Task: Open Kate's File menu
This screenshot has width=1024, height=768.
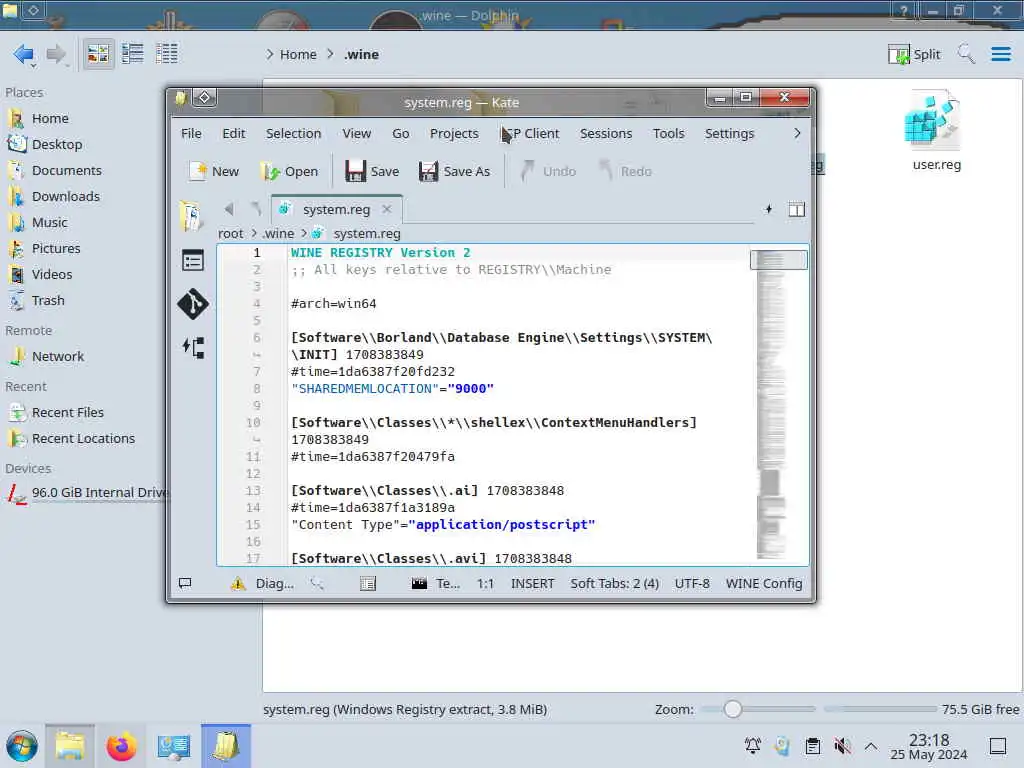Action: (191, 133)
